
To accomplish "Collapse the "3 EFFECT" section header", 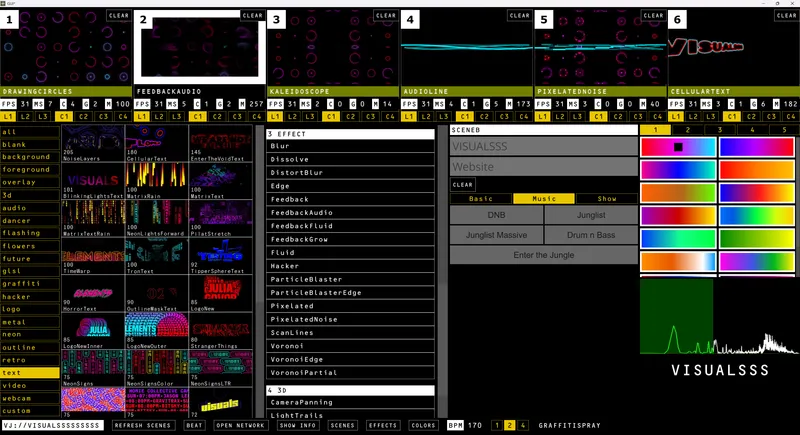I will pos(350,134).
